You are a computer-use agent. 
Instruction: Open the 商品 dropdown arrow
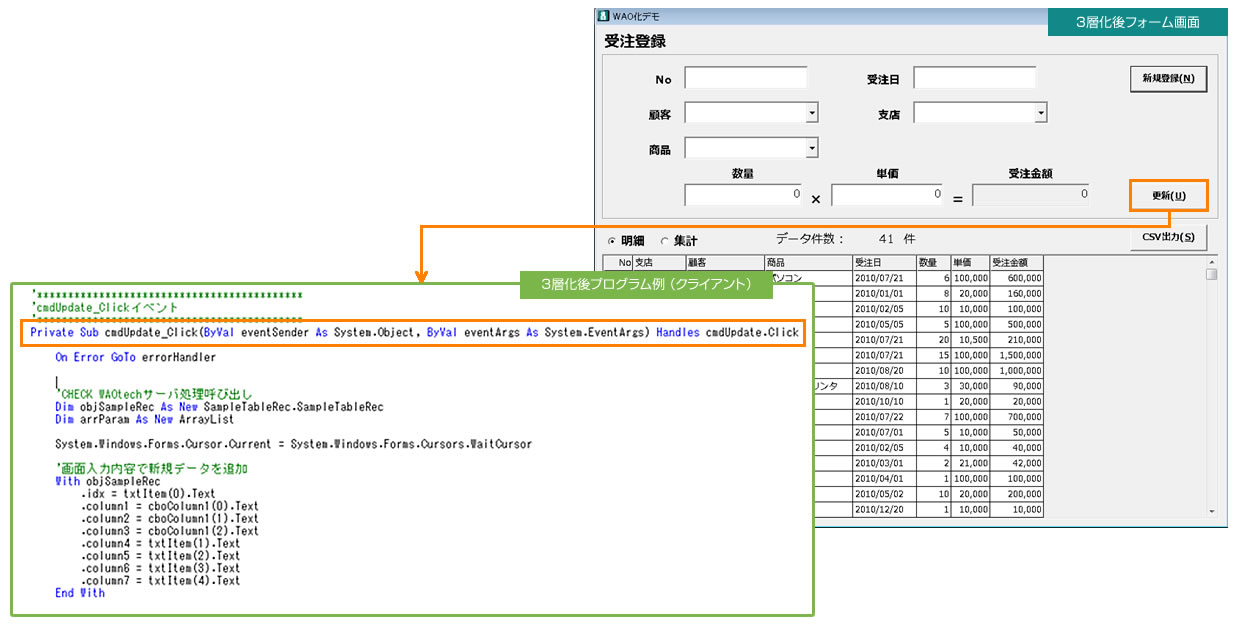coord(811,148)
